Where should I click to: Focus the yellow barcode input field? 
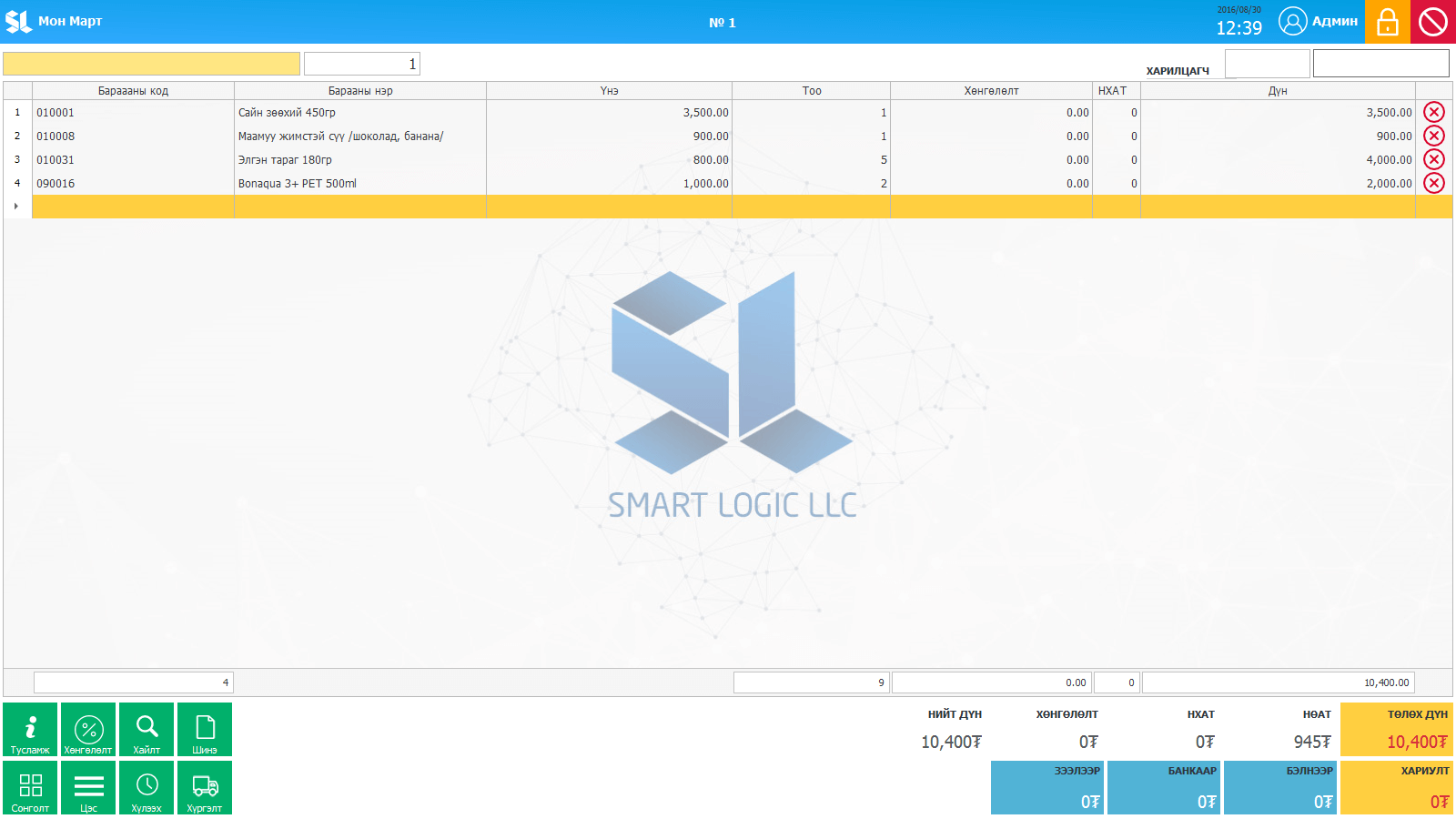coord(151,64)
